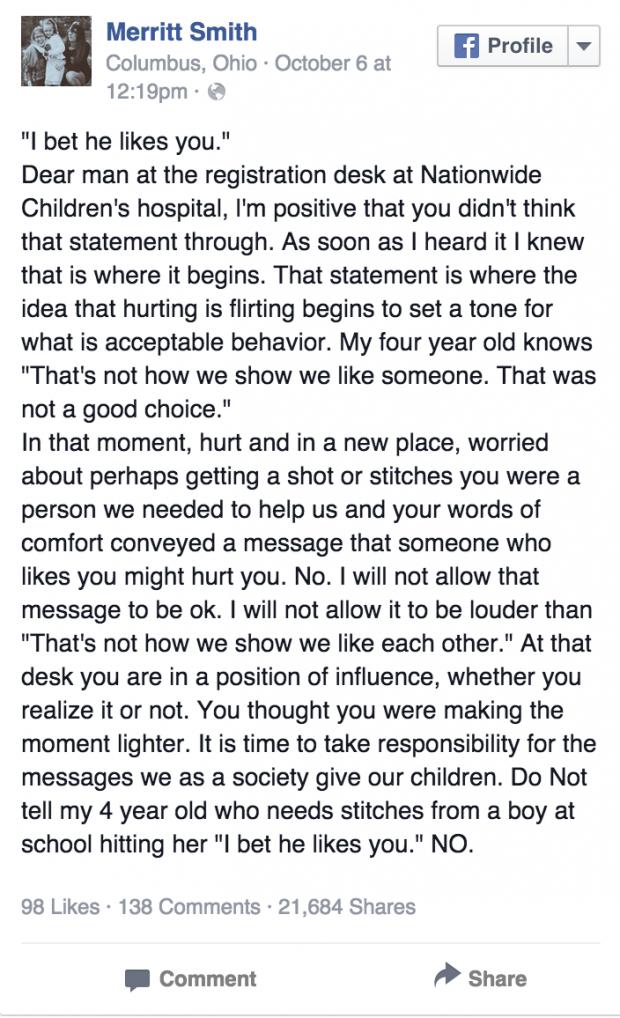
Task: View the 98 Likes list
Action: pos(60,907)
